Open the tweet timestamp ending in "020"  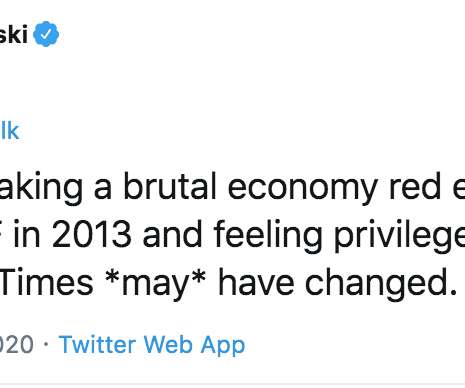point(17,344)
